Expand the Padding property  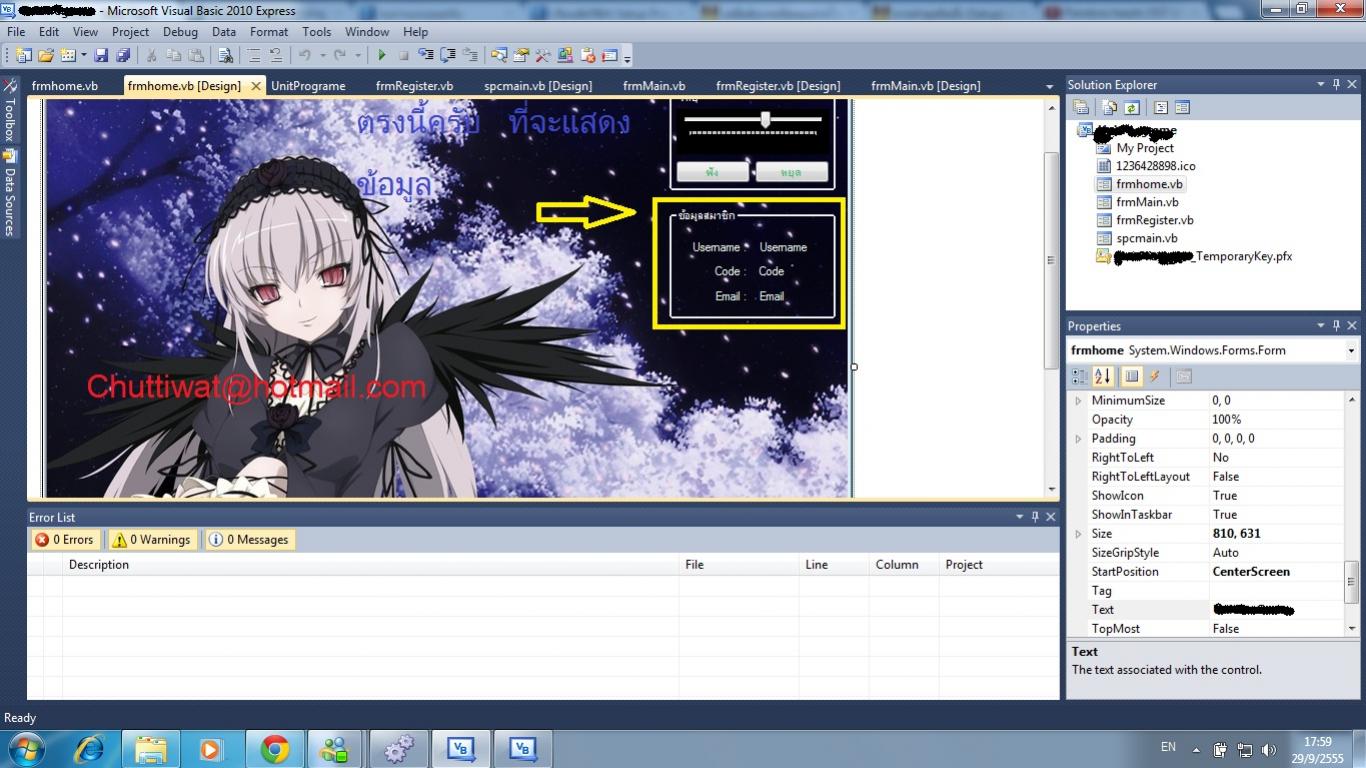(1078, 438)
